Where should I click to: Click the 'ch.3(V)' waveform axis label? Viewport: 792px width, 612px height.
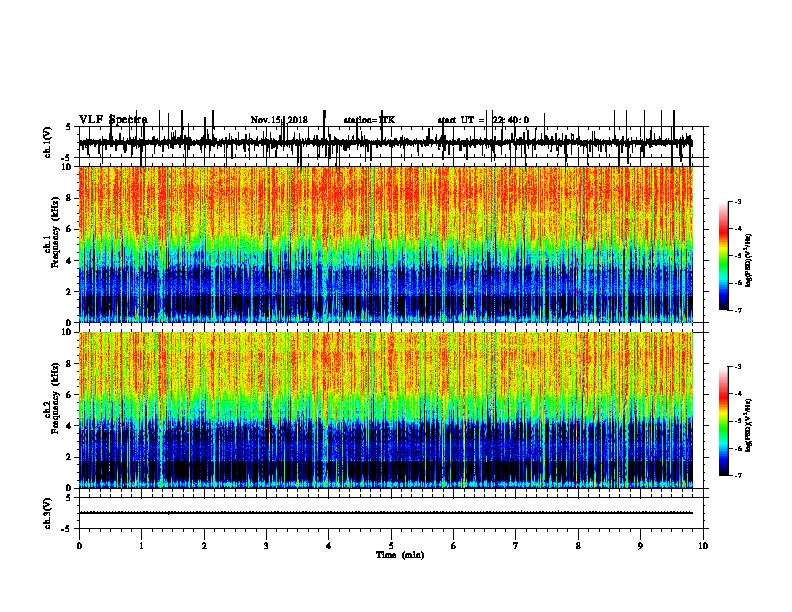click(48, 513)
